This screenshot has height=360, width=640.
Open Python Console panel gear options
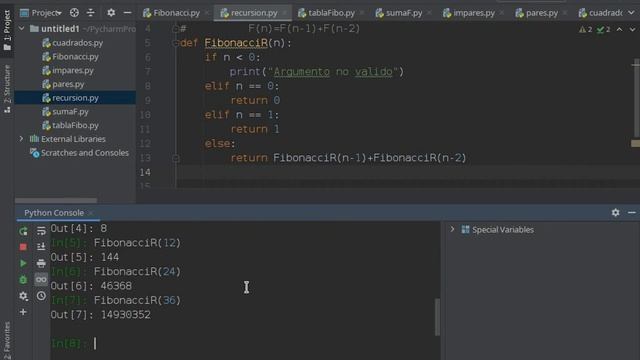(616, 213)
